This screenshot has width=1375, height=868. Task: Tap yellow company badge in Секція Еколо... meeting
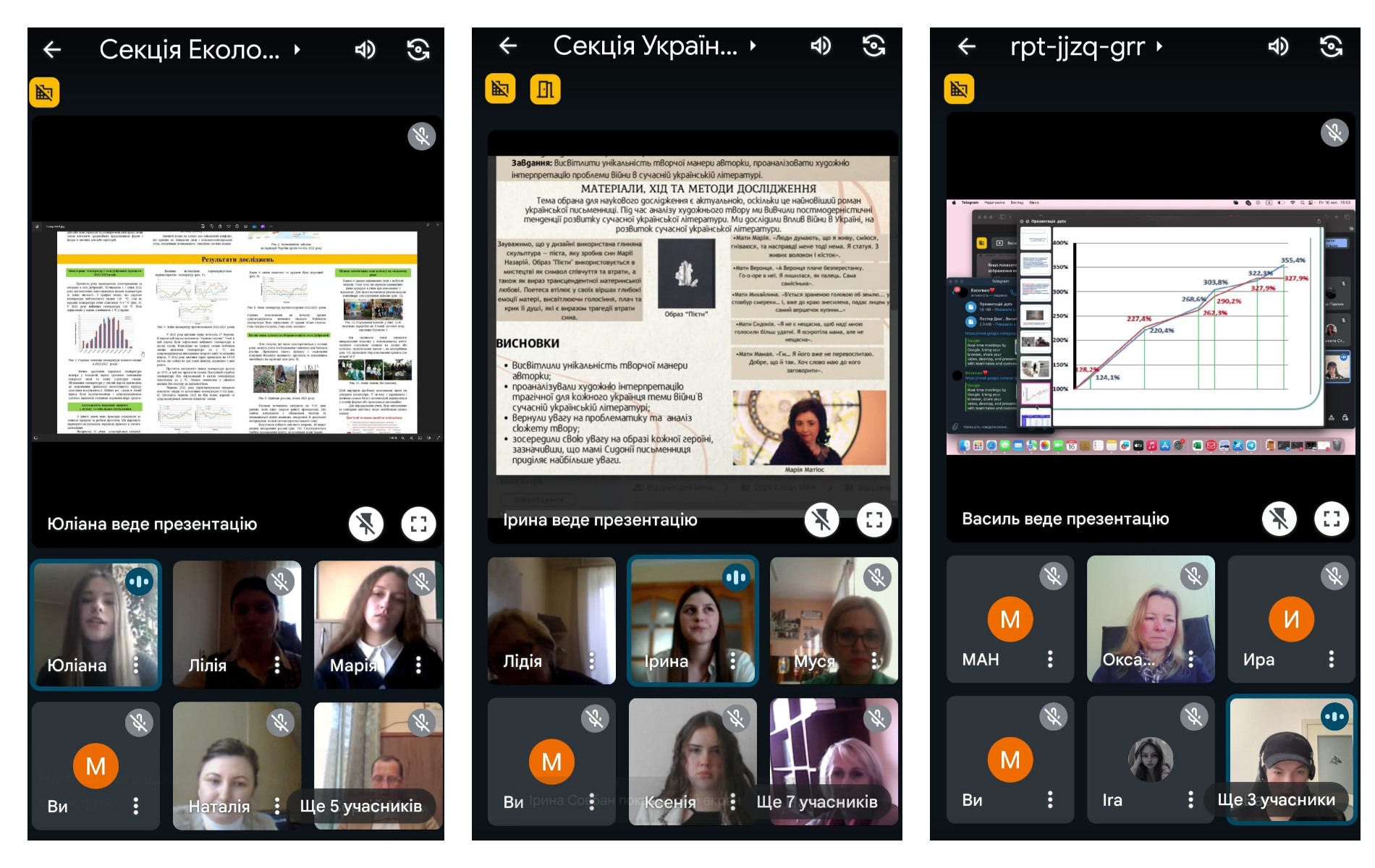pyautogui.click(x=44, y=93)
